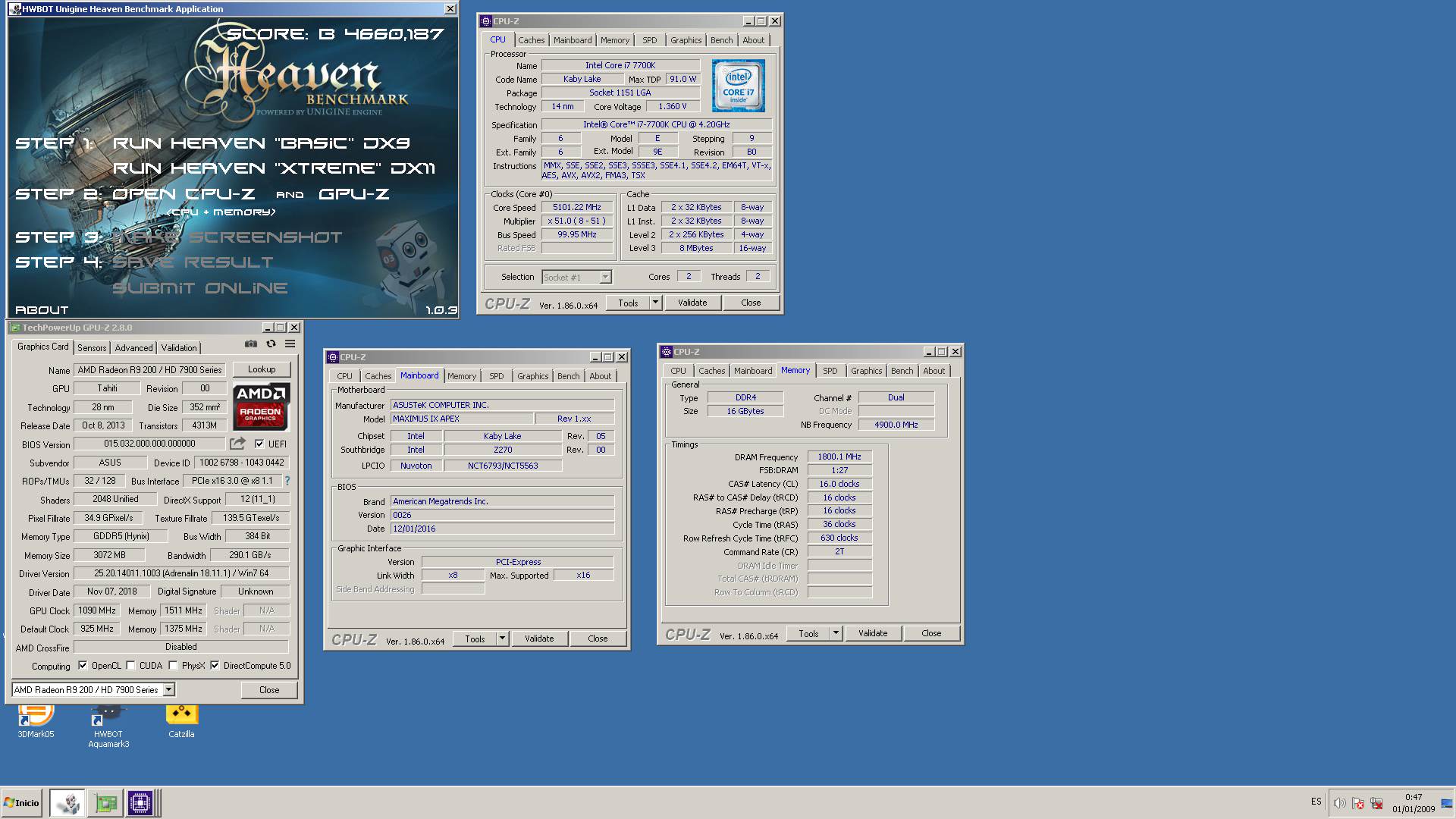Open the GPU-Z hamburger menu icon
Viewport: 1456px width, 819px height.
(x=290, y=344)
